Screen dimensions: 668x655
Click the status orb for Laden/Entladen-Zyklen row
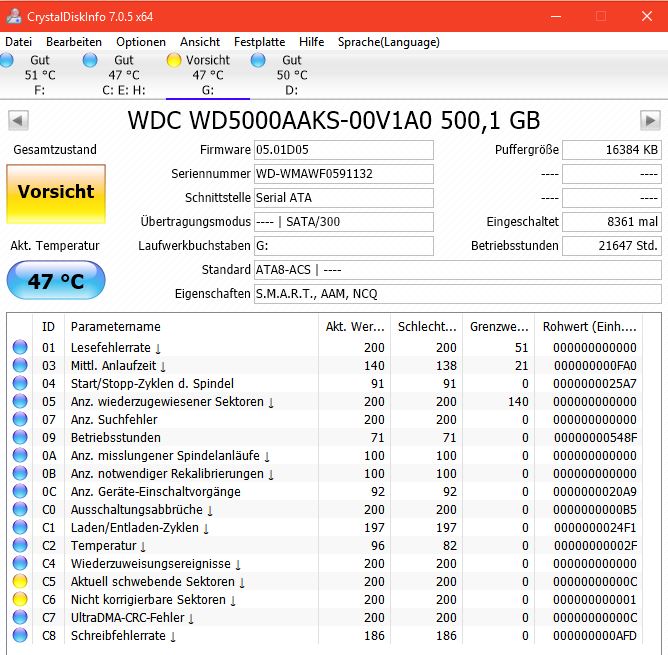[20, 527]
